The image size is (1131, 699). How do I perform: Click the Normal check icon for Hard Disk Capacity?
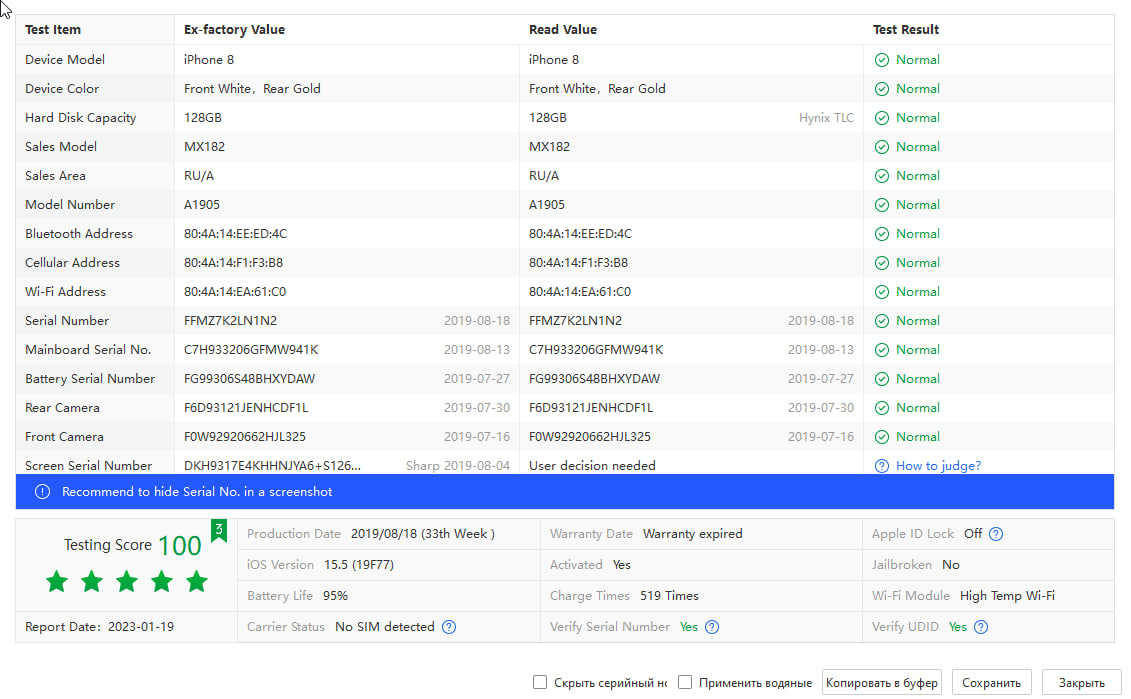(x=881, y=118)
